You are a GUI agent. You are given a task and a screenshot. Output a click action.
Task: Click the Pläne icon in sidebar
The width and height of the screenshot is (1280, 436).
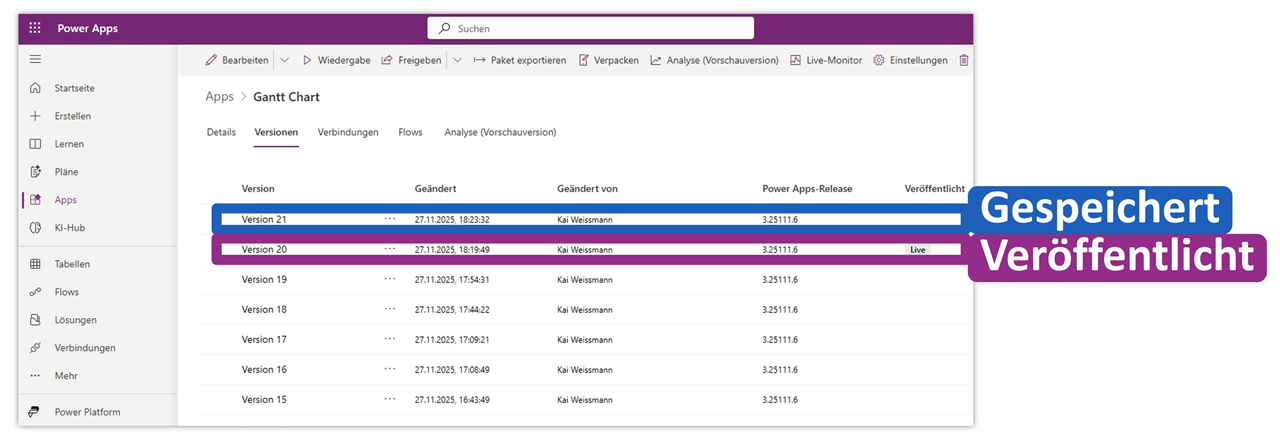coord(35,172)
